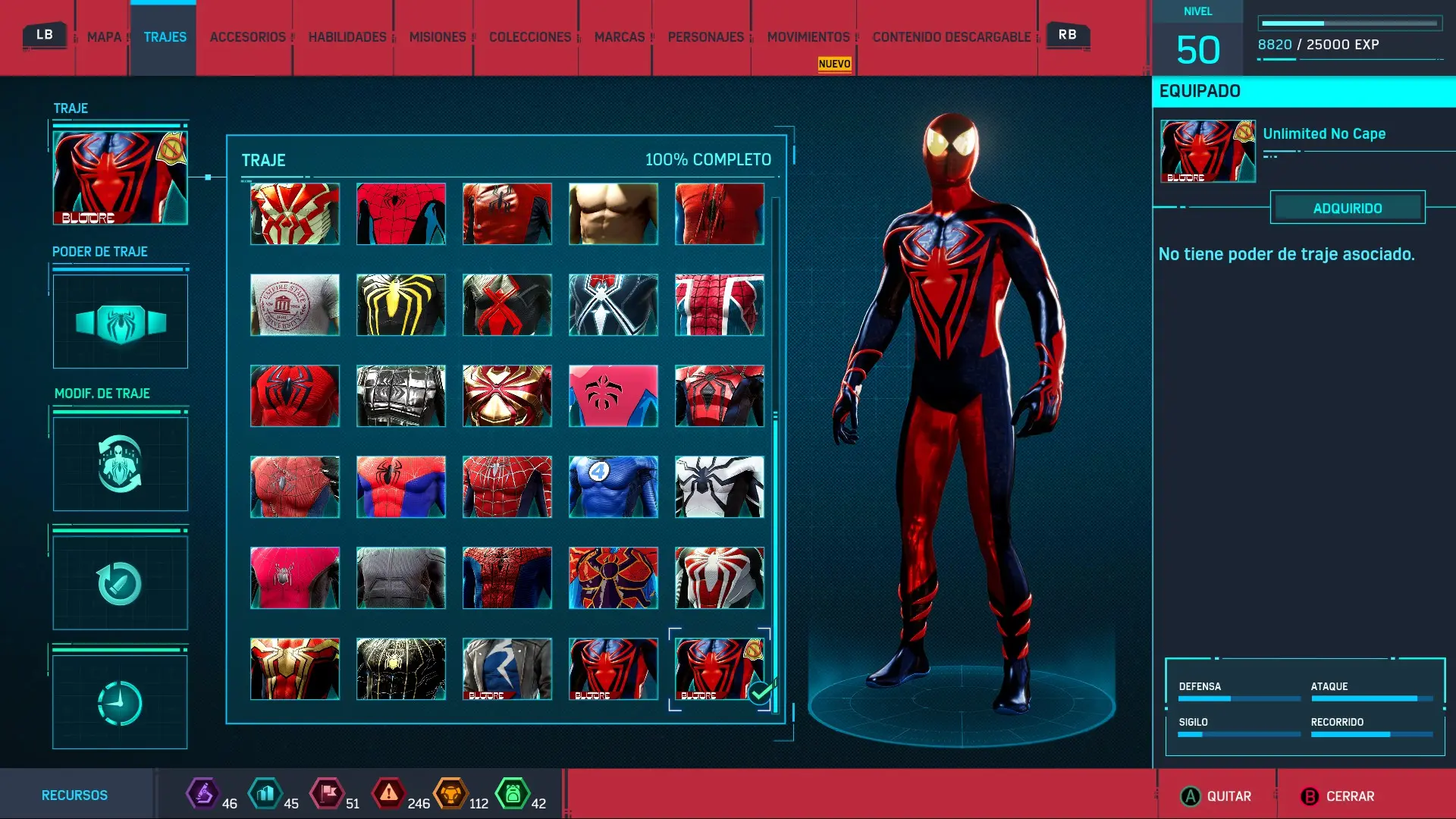Click the ADQUIRIDO button
Image resolution: width=1456 pixels, height=819 pixels.
[1348, 208]
